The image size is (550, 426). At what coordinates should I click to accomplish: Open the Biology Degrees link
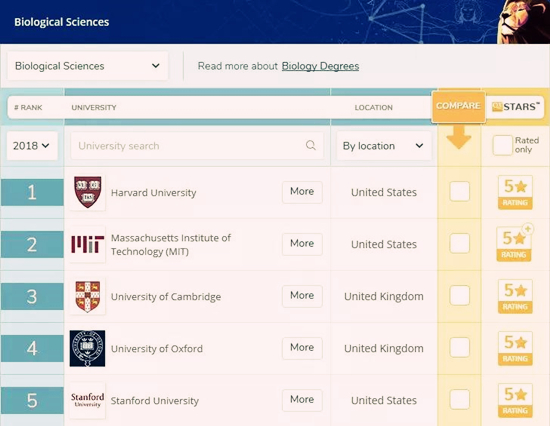pos(320,66)
